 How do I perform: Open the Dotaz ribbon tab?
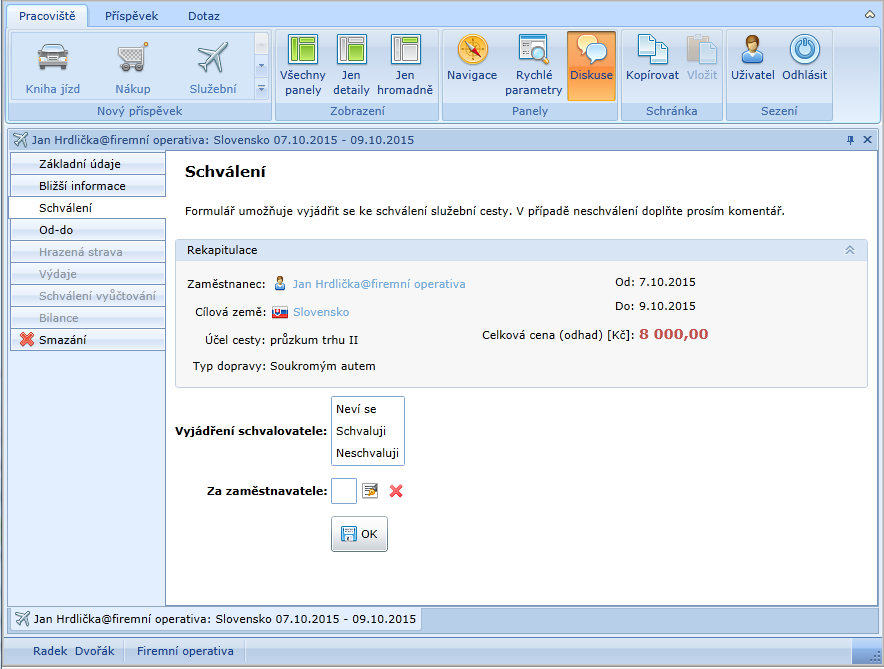[204, 16]
